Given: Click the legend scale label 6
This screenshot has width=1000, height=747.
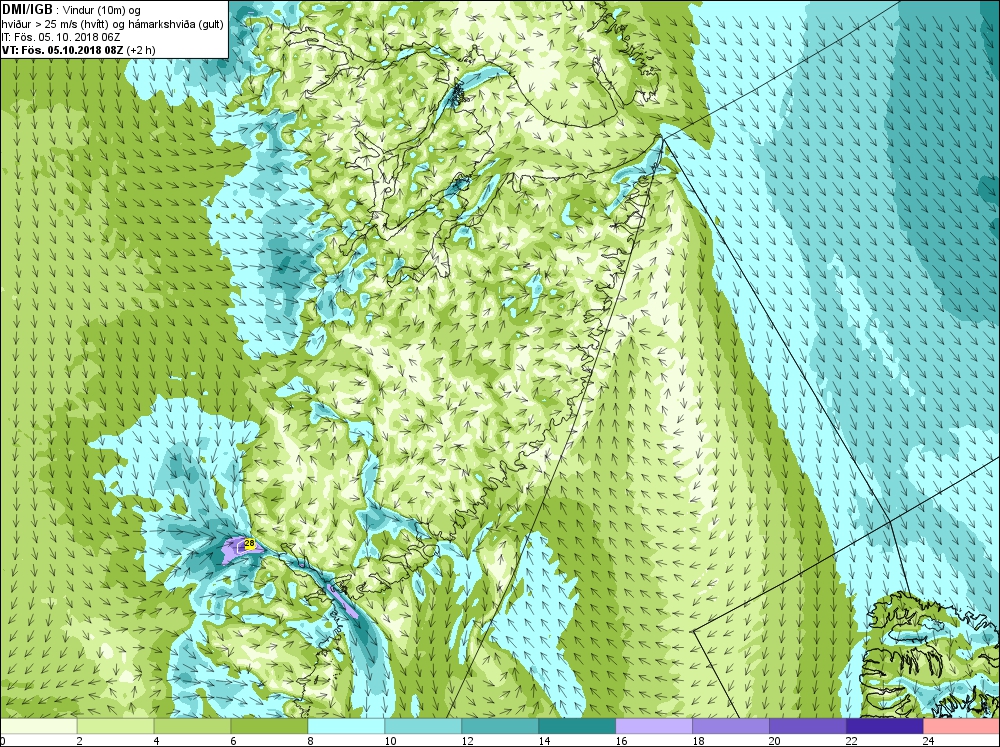Looking at the screenshot, I should 233,741.
